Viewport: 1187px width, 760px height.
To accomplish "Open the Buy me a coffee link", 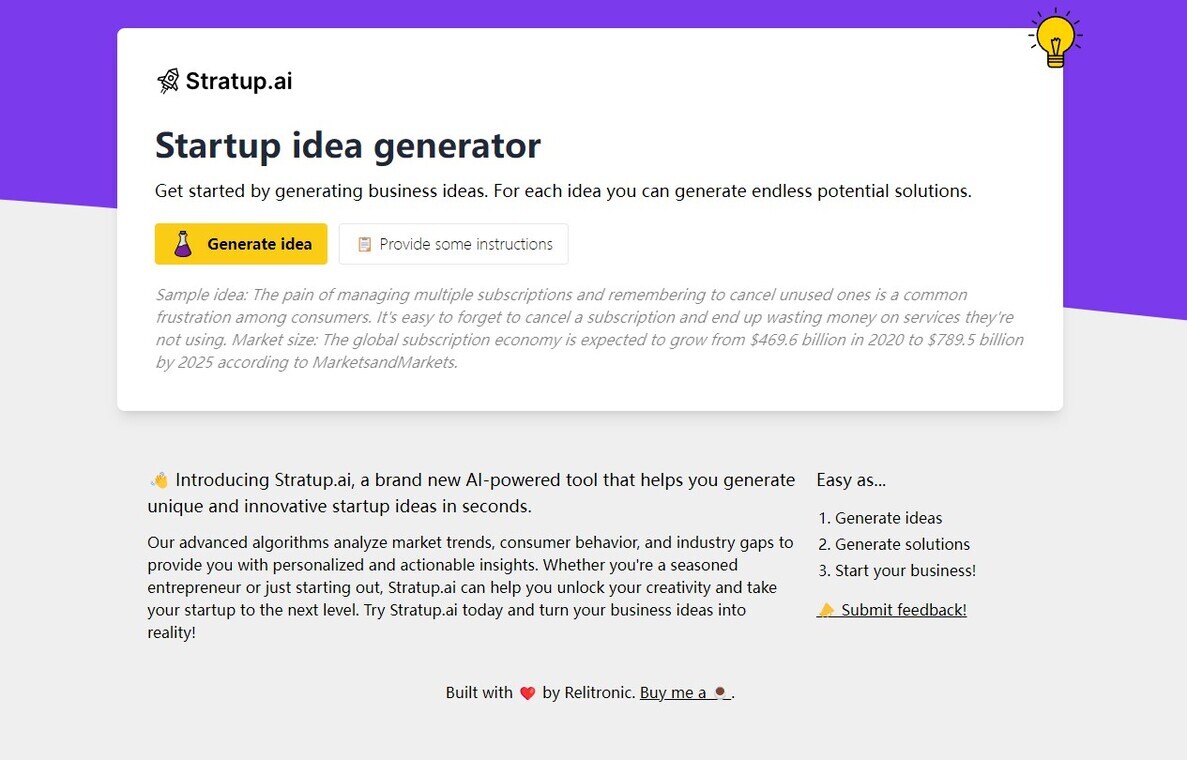I will (685, 691).
